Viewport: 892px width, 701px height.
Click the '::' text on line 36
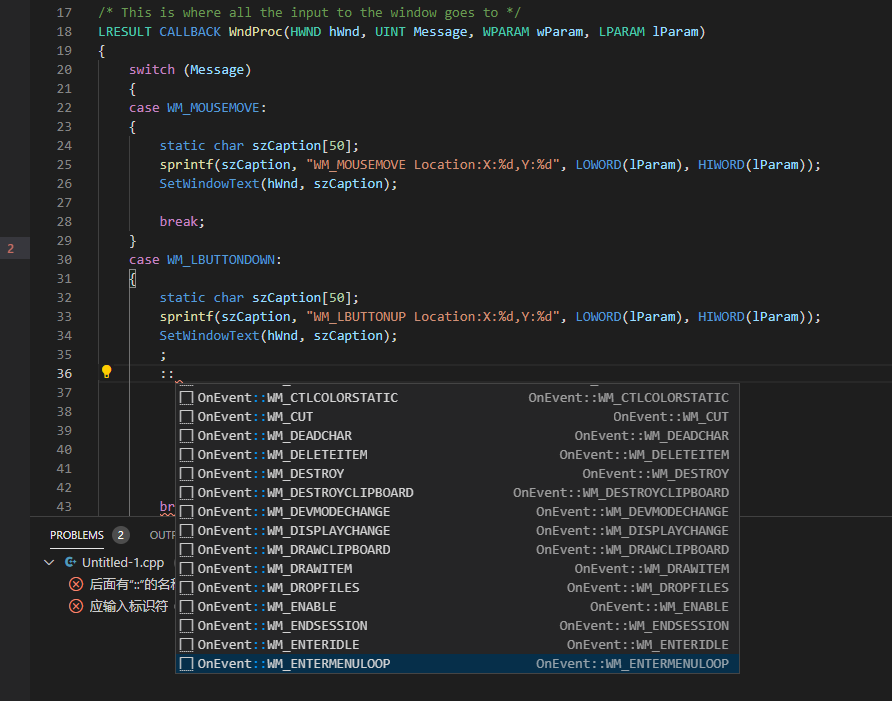pyautogui.click(x=167, y=374)
